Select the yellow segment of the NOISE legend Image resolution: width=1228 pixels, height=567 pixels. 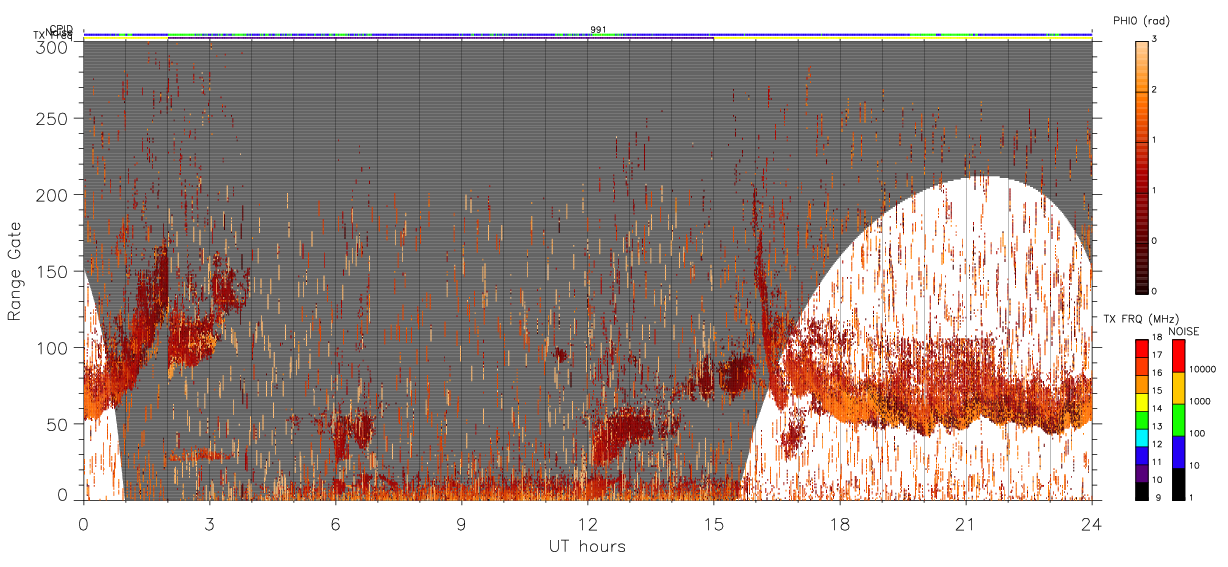tap(1178, 388)
